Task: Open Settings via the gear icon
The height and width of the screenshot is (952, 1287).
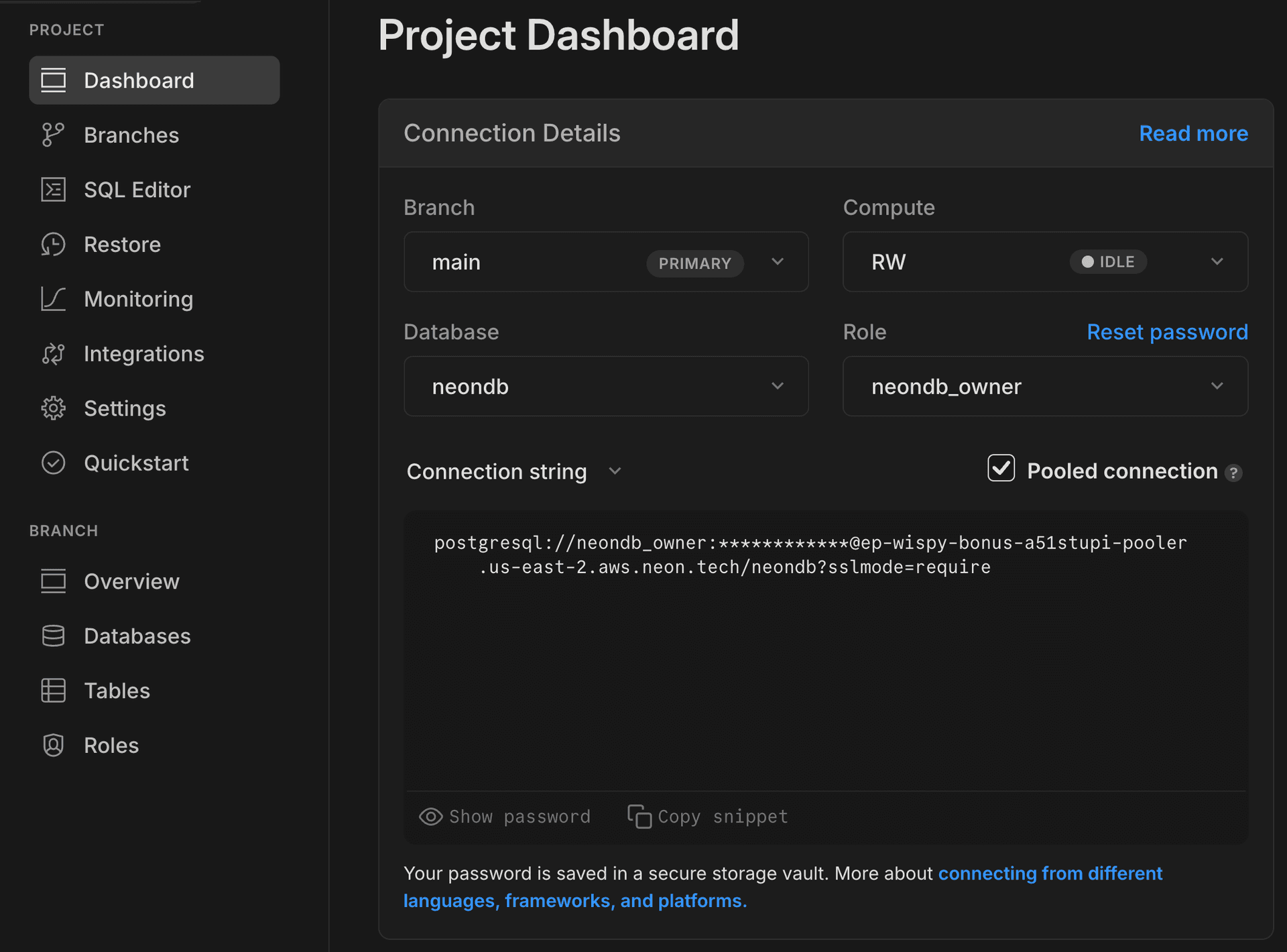Action: point(53,408)
